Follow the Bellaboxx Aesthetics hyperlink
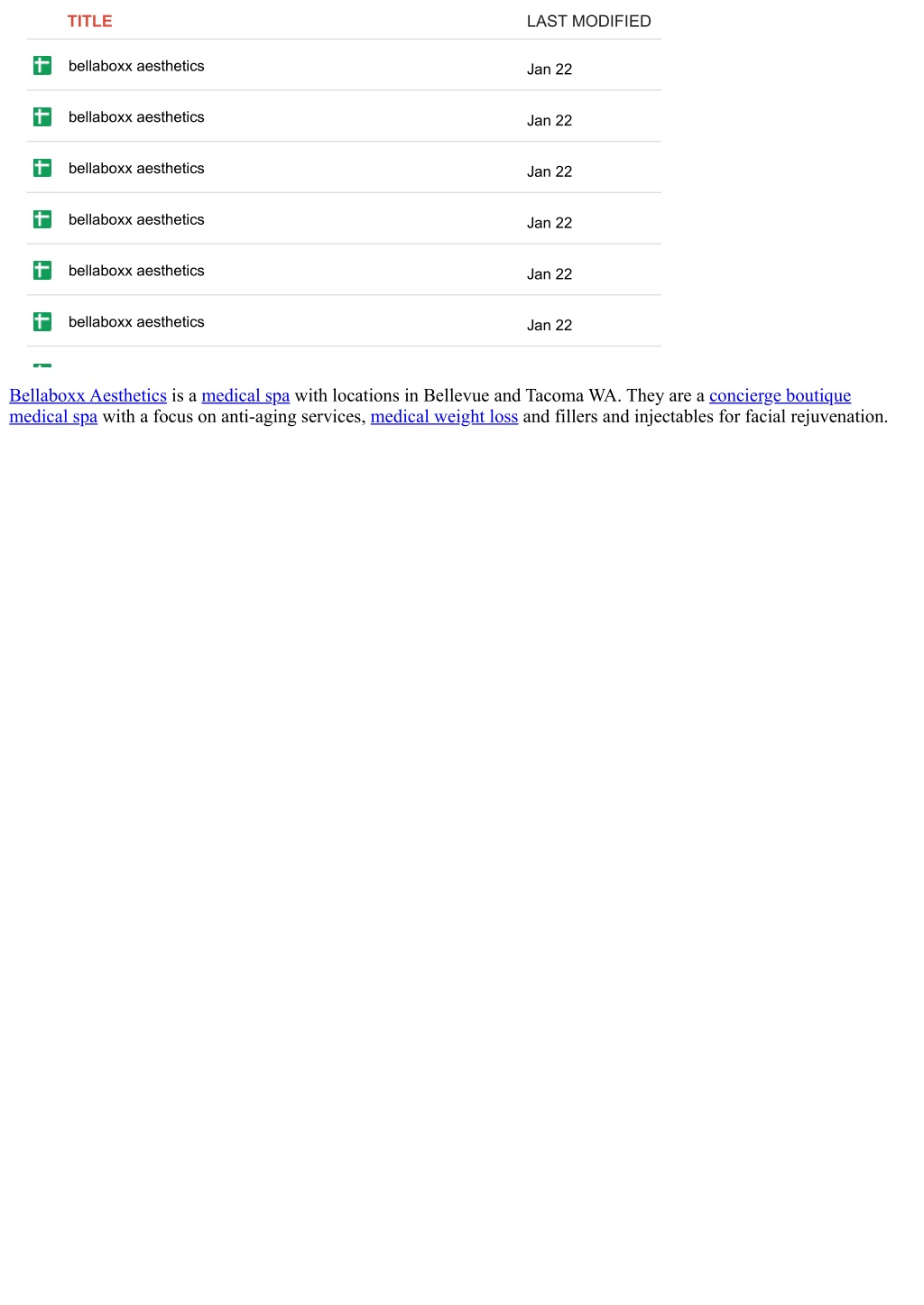Screen dimensions: 924x1305 [88, 395]
